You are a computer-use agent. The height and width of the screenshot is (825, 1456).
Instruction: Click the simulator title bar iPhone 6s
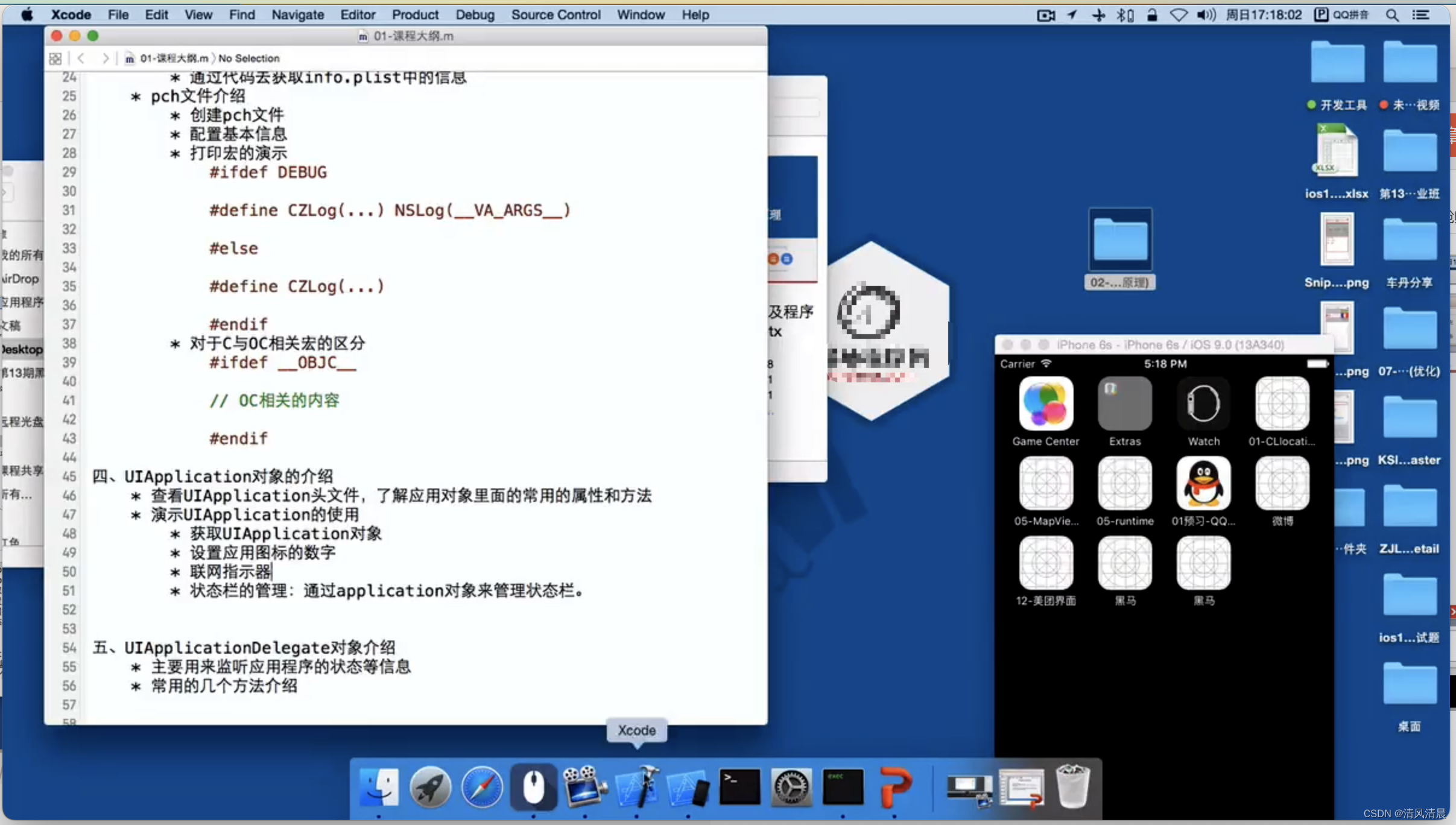pyautogui.click(x=1163, y=344)
